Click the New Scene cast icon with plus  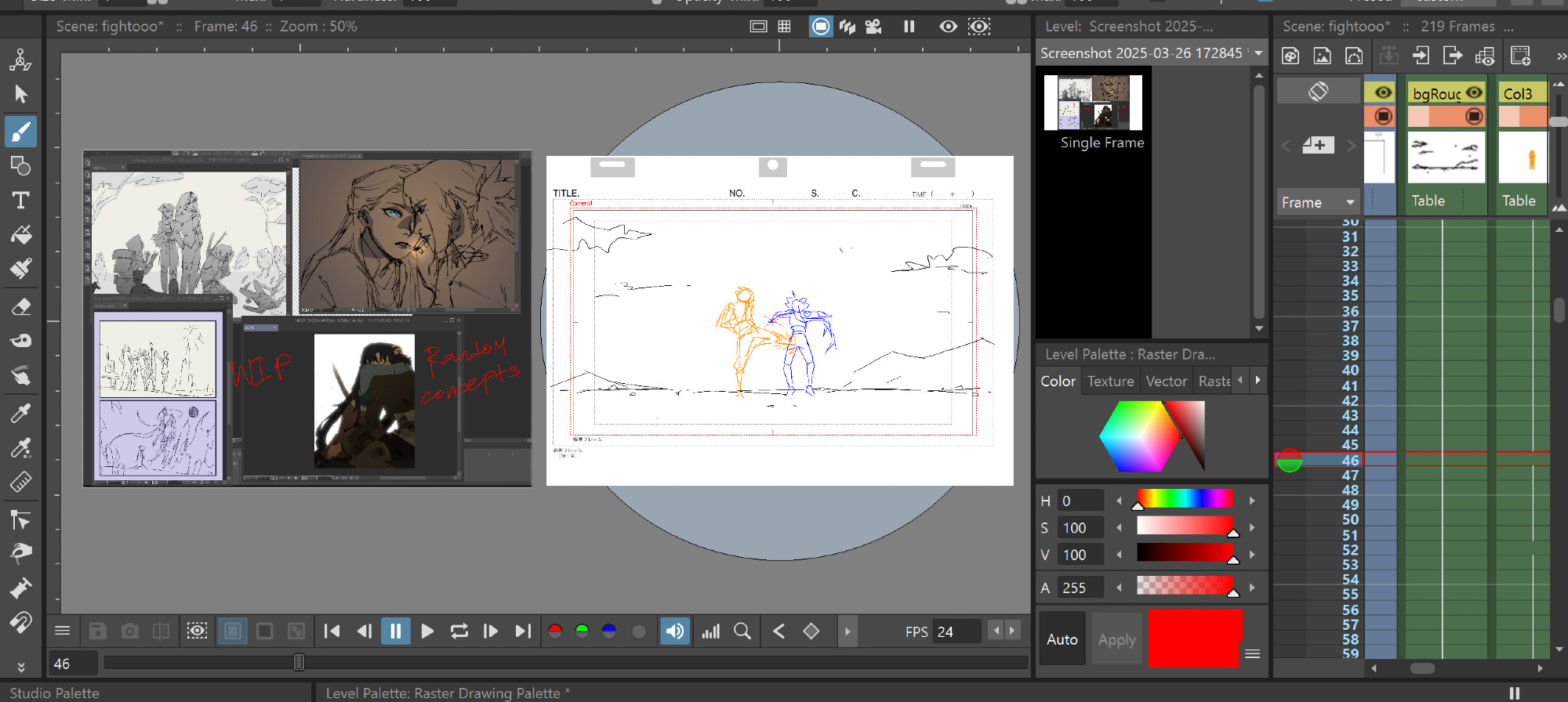click(1521, 56)
